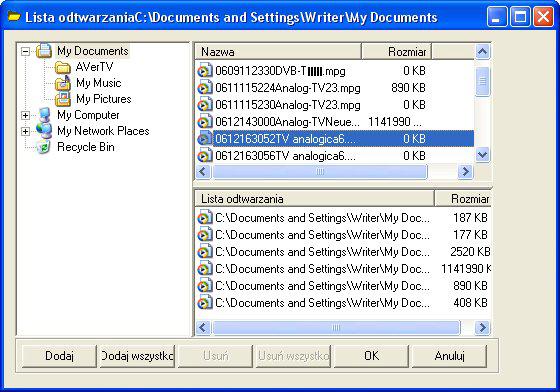The height and width of the screenshot is (392, 560).
Task: Select the My Documents tree label
Action: pyautogui.click(x=93, y=51)
